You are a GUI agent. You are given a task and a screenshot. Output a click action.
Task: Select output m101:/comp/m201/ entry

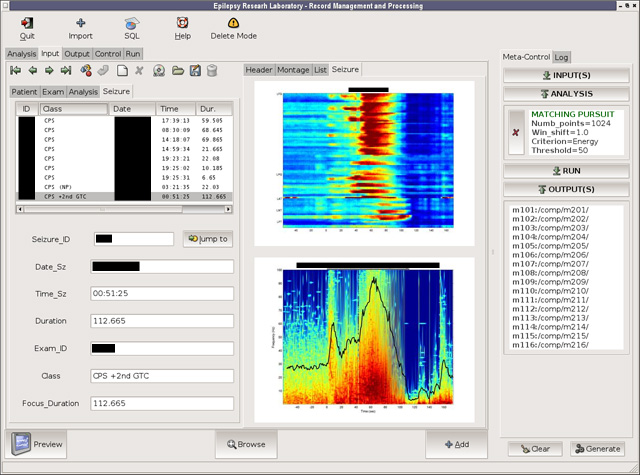pyautogui.click(x=550, y=210)
